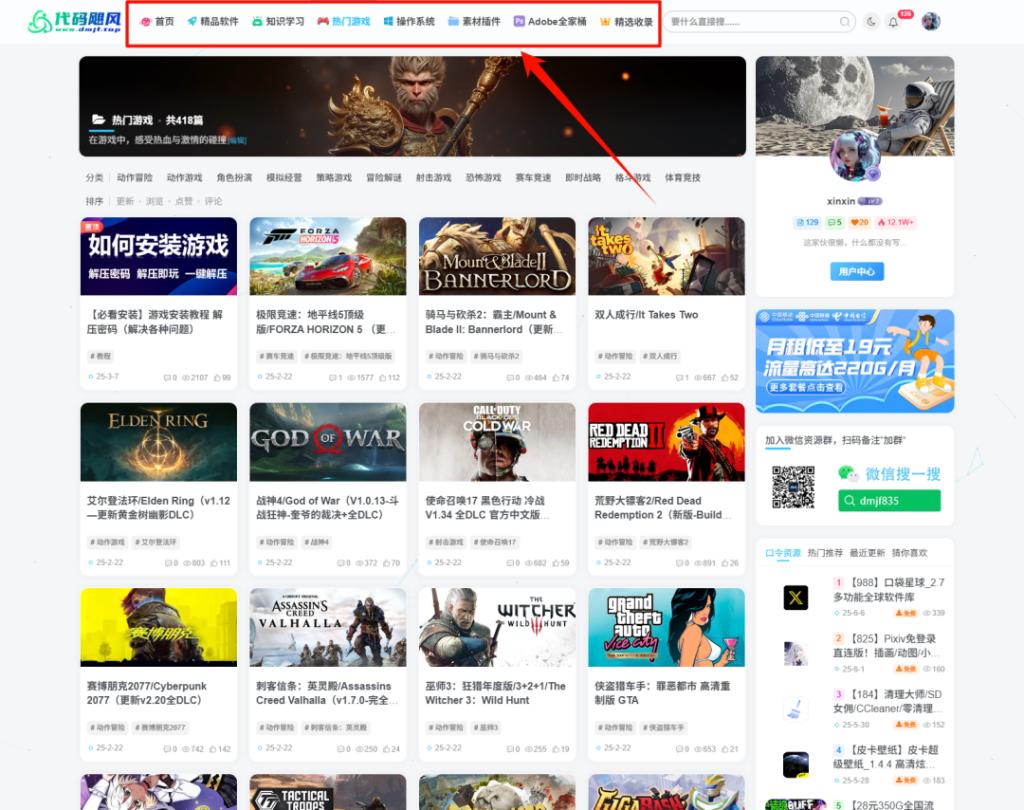The height and width of the screenshot is (810, 1024).
Task: Sort posts by 浏览
Action: (154, 201)
